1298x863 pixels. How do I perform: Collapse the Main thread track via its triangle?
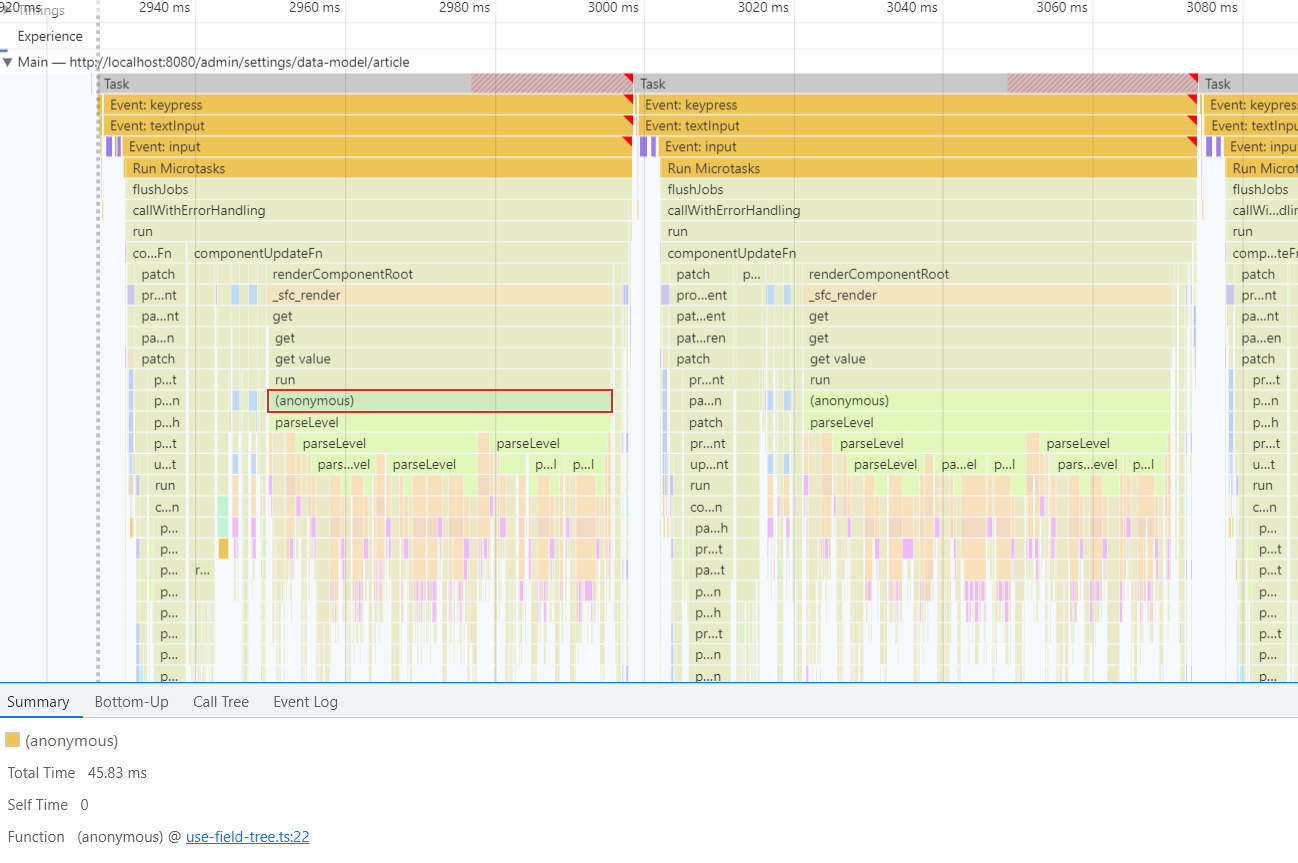pyautogui.click(x=9, y=61)
